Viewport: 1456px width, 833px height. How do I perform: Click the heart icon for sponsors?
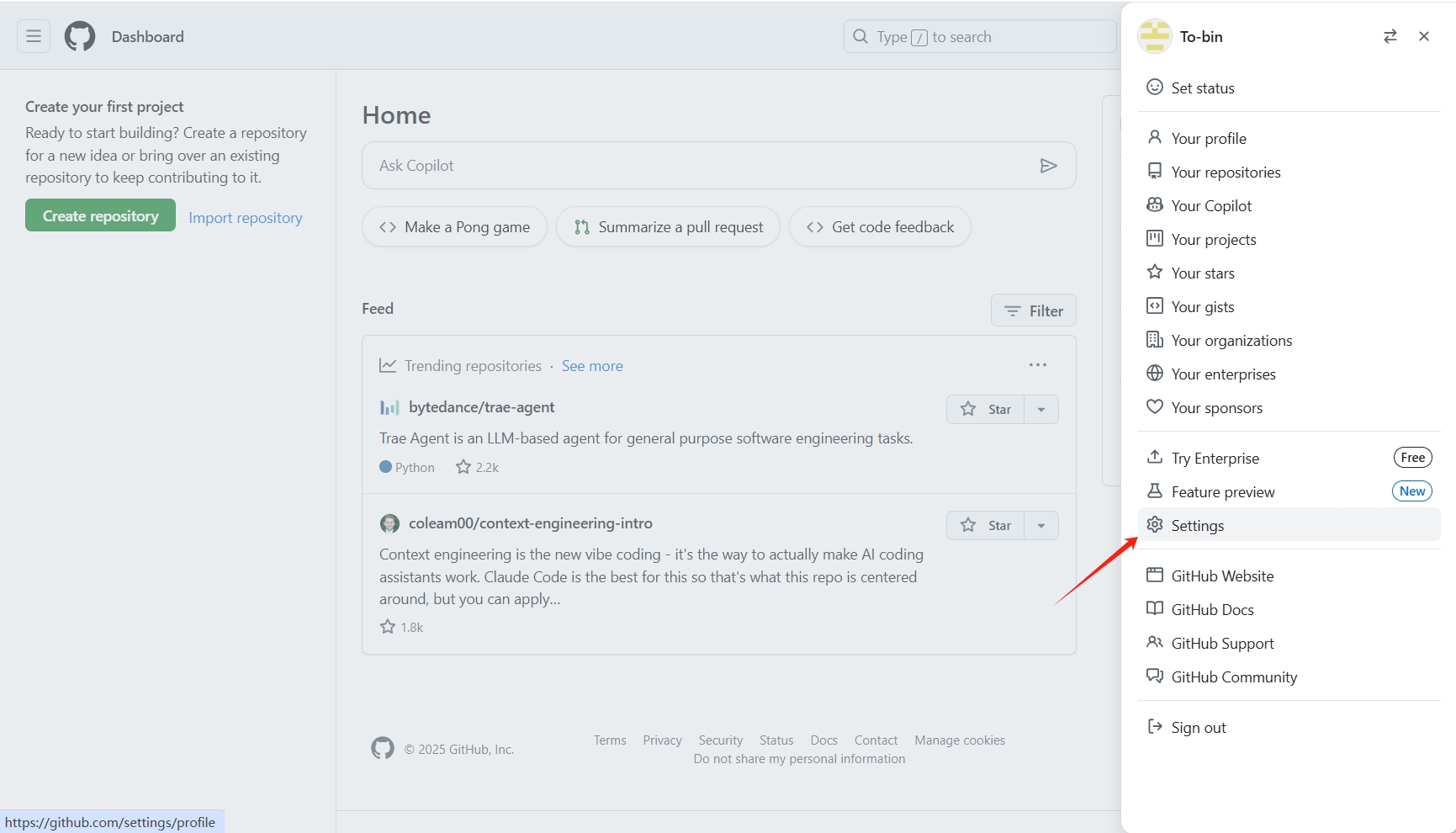coord(1155,407)
